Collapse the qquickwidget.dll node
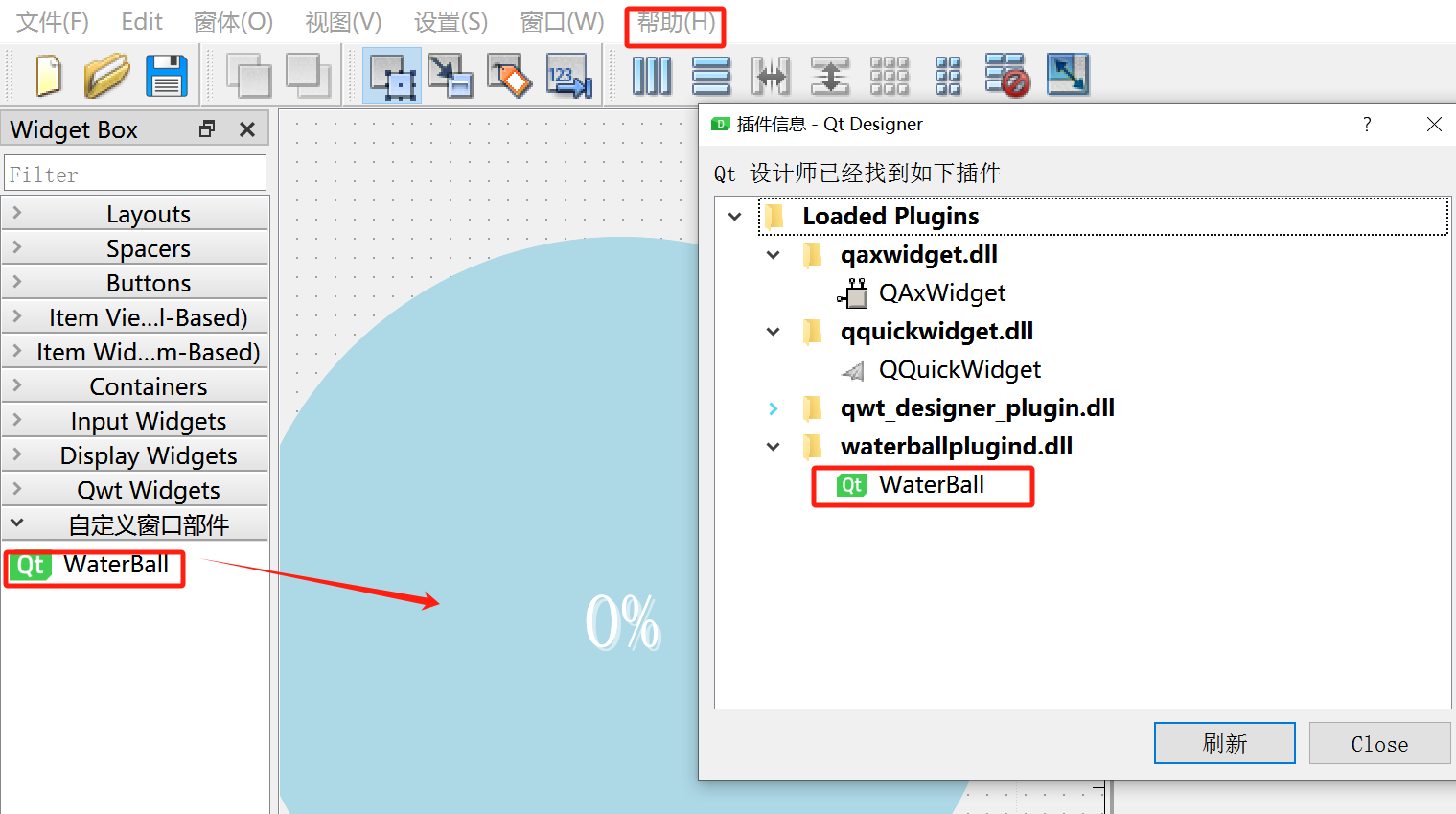Viewport: 1456px width, 814px height. [774, 332]
